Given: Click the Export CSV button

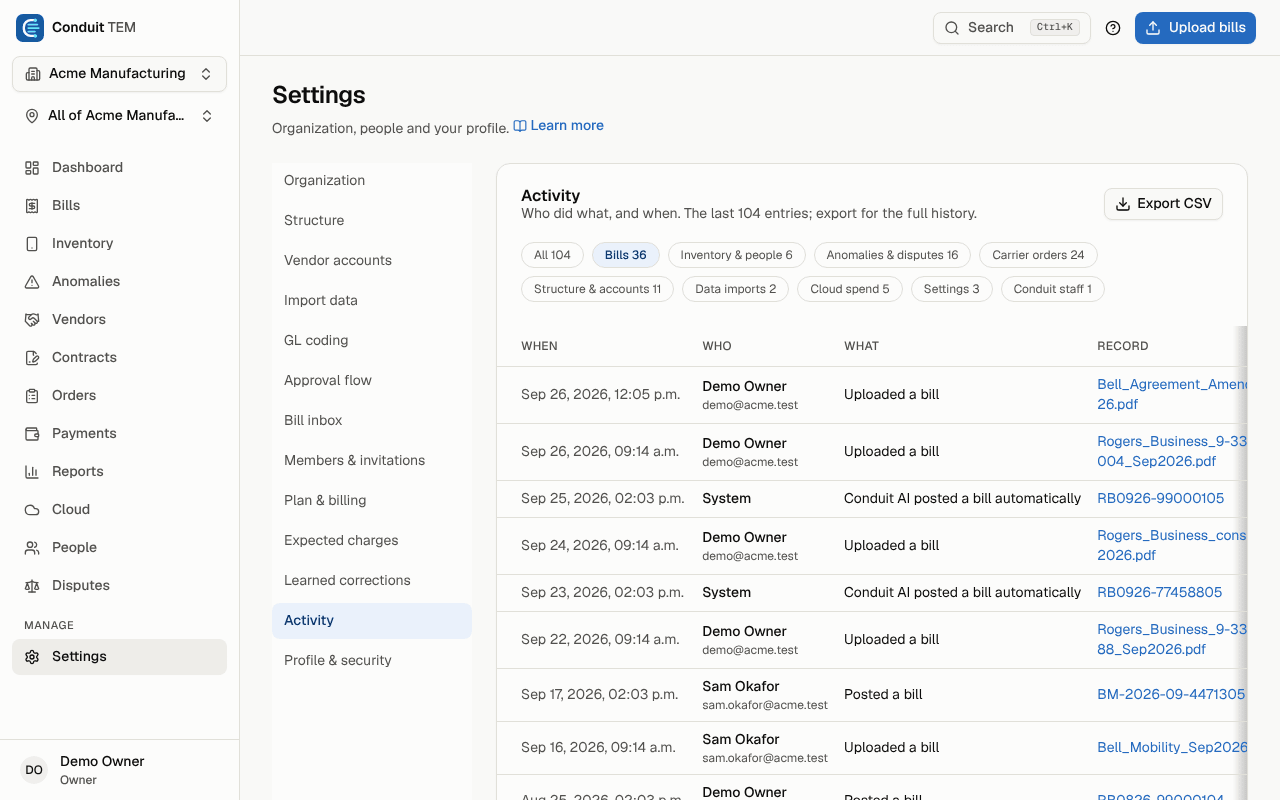Looking at the screenshot, I should (x=1163, y=204).
